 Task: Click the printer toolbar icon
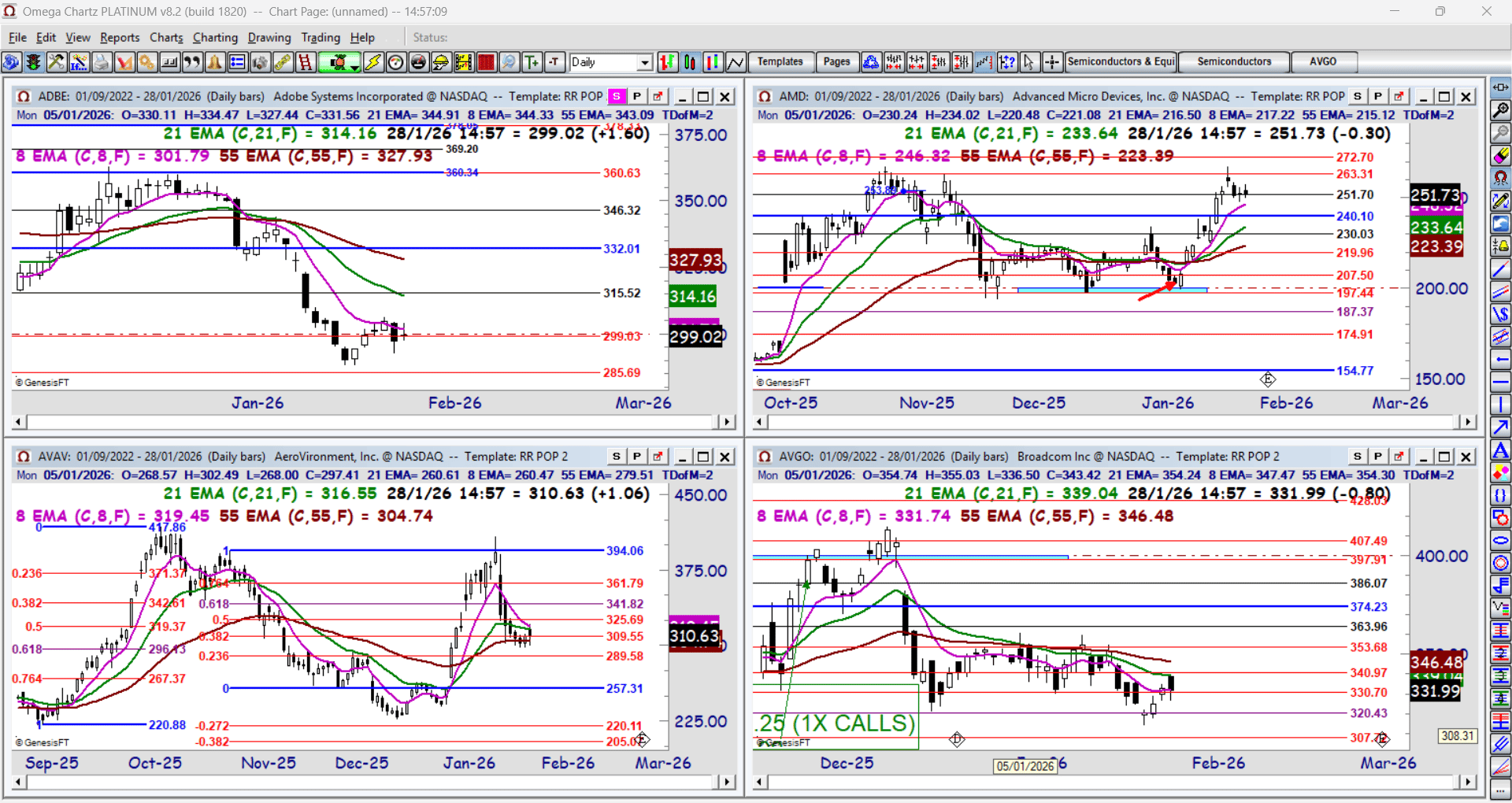102,62
